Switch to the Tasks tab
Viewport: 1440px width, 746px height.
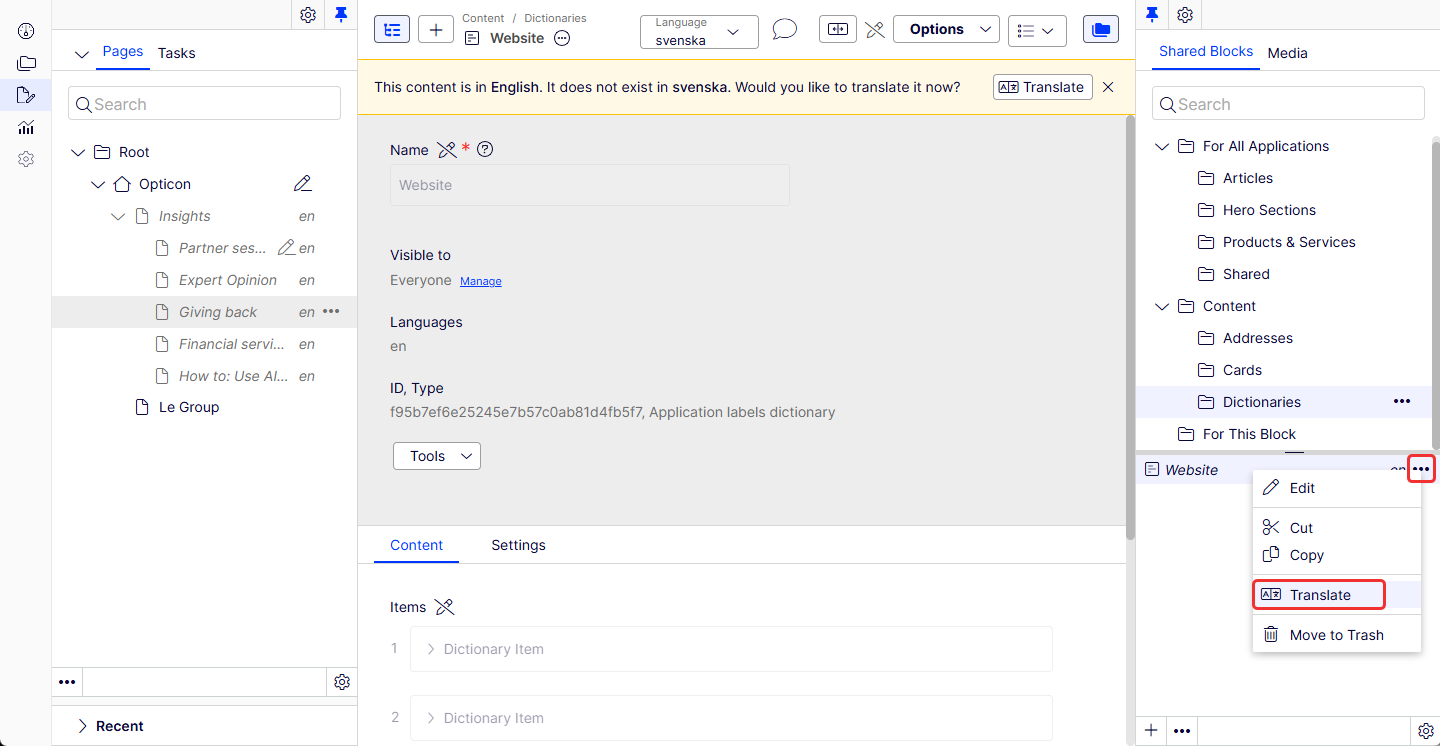[177, 53]
